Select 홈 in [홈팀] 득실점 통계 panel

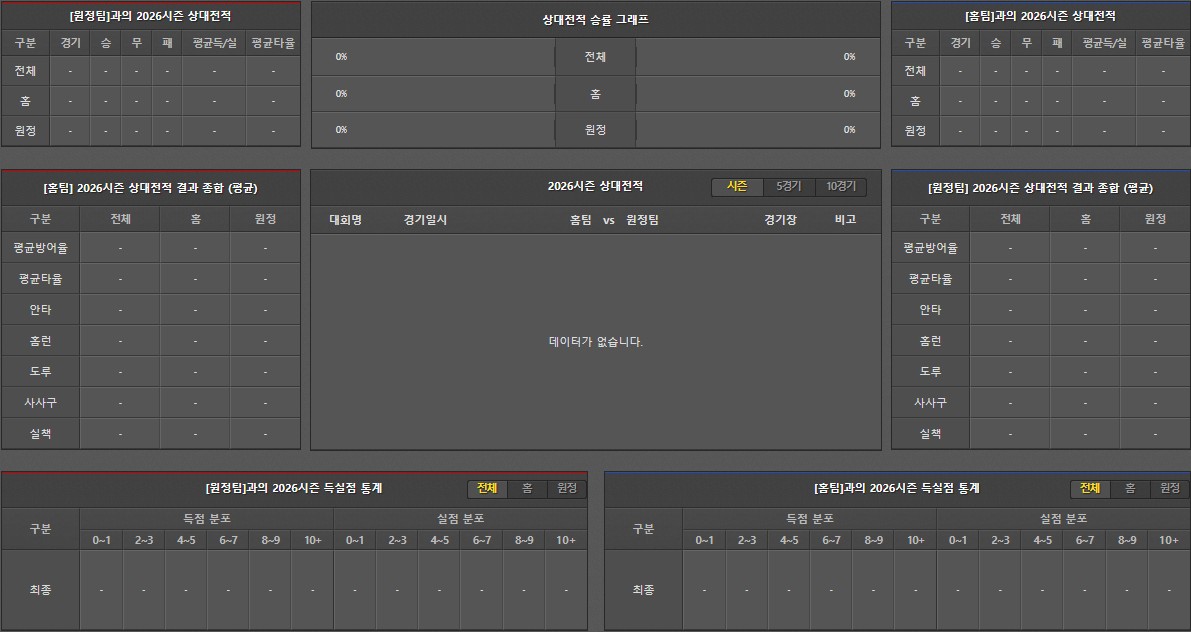[x=1130, y=489]
